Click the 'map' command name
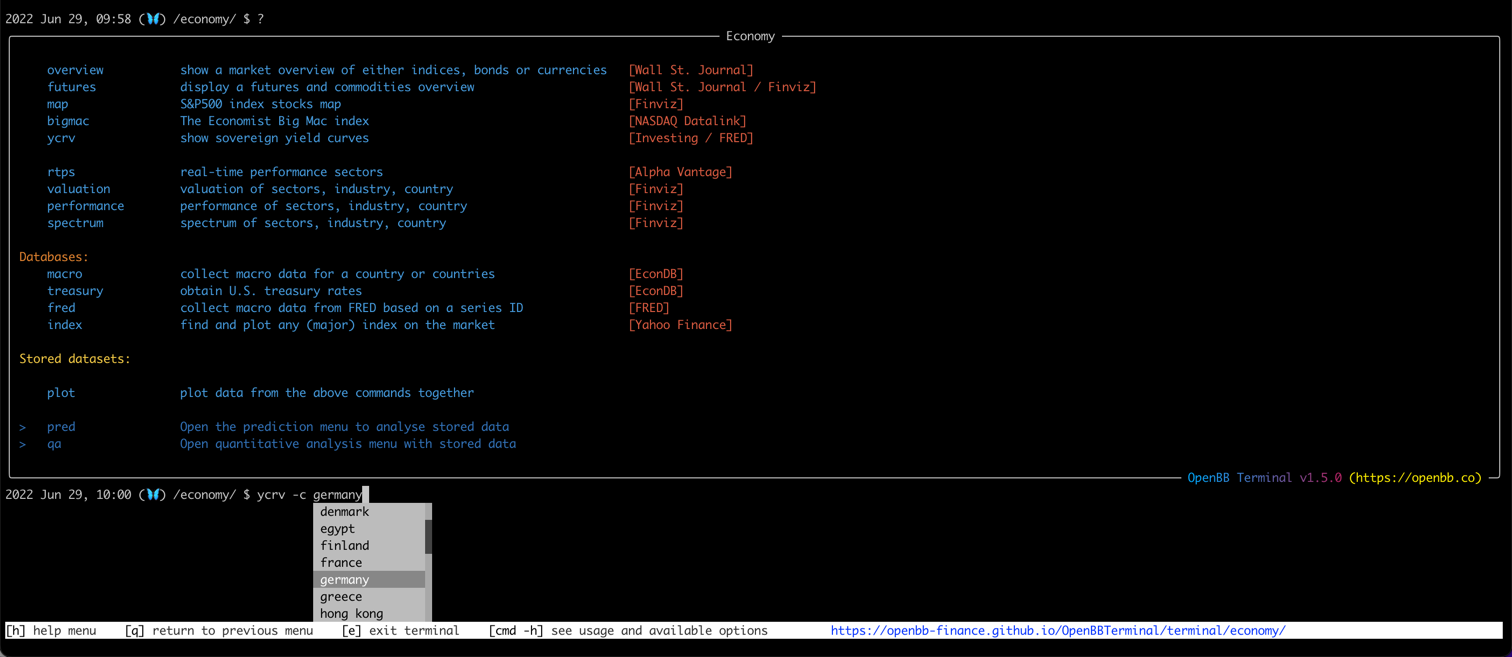 [x=58, y=104]
